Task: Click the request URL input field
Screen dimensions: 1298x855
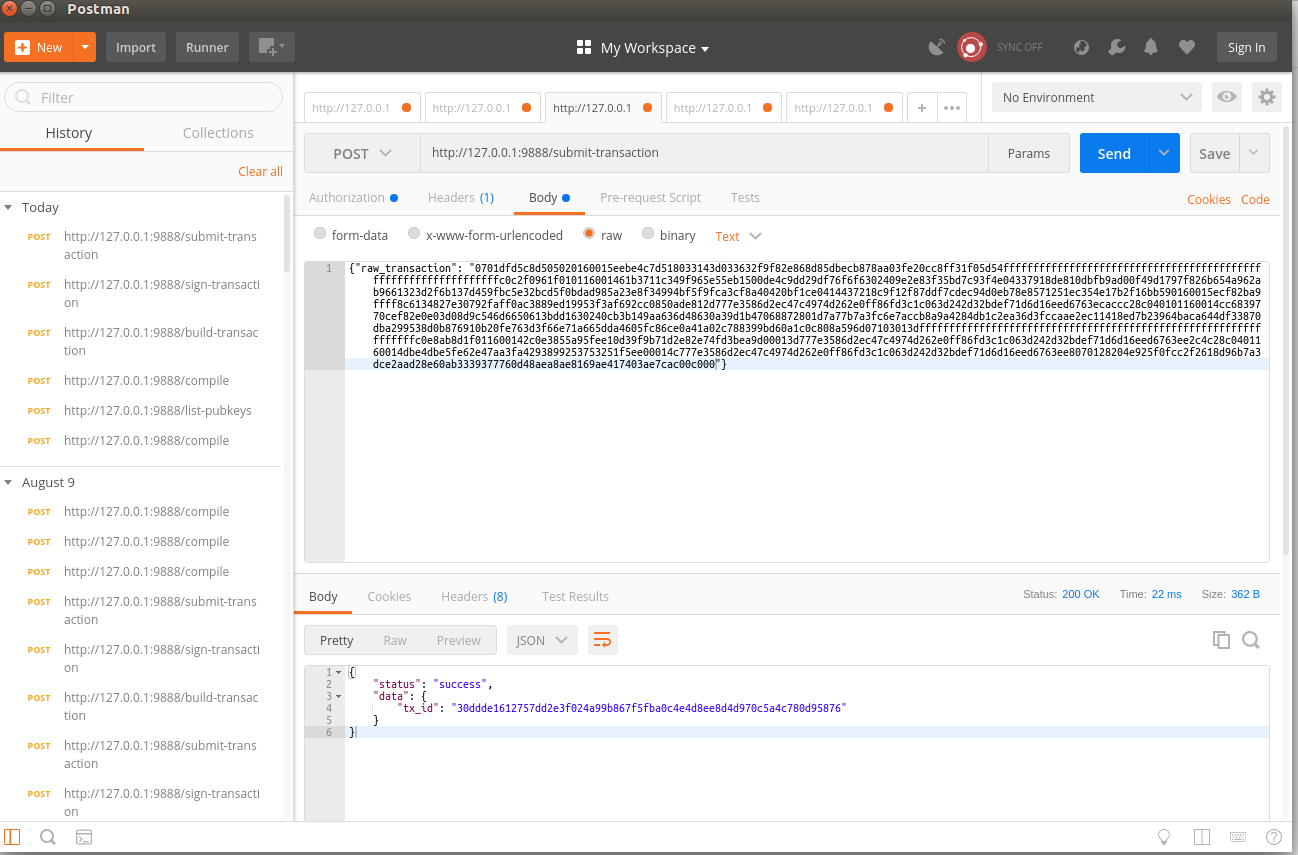Action: pyautogui.click(x=704, y=153)
